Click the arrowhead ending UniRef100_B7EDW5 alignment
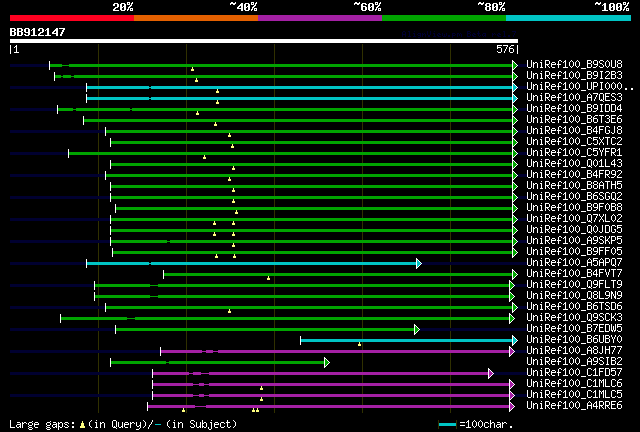This screenshot has height=432, width=640. pos(417,330)
